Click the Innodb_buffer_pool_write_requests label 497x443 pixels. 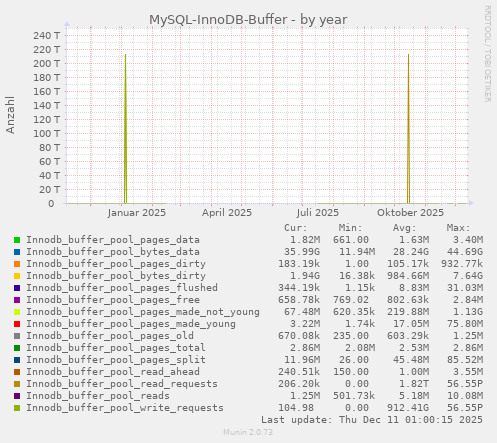tap(125, 408)
